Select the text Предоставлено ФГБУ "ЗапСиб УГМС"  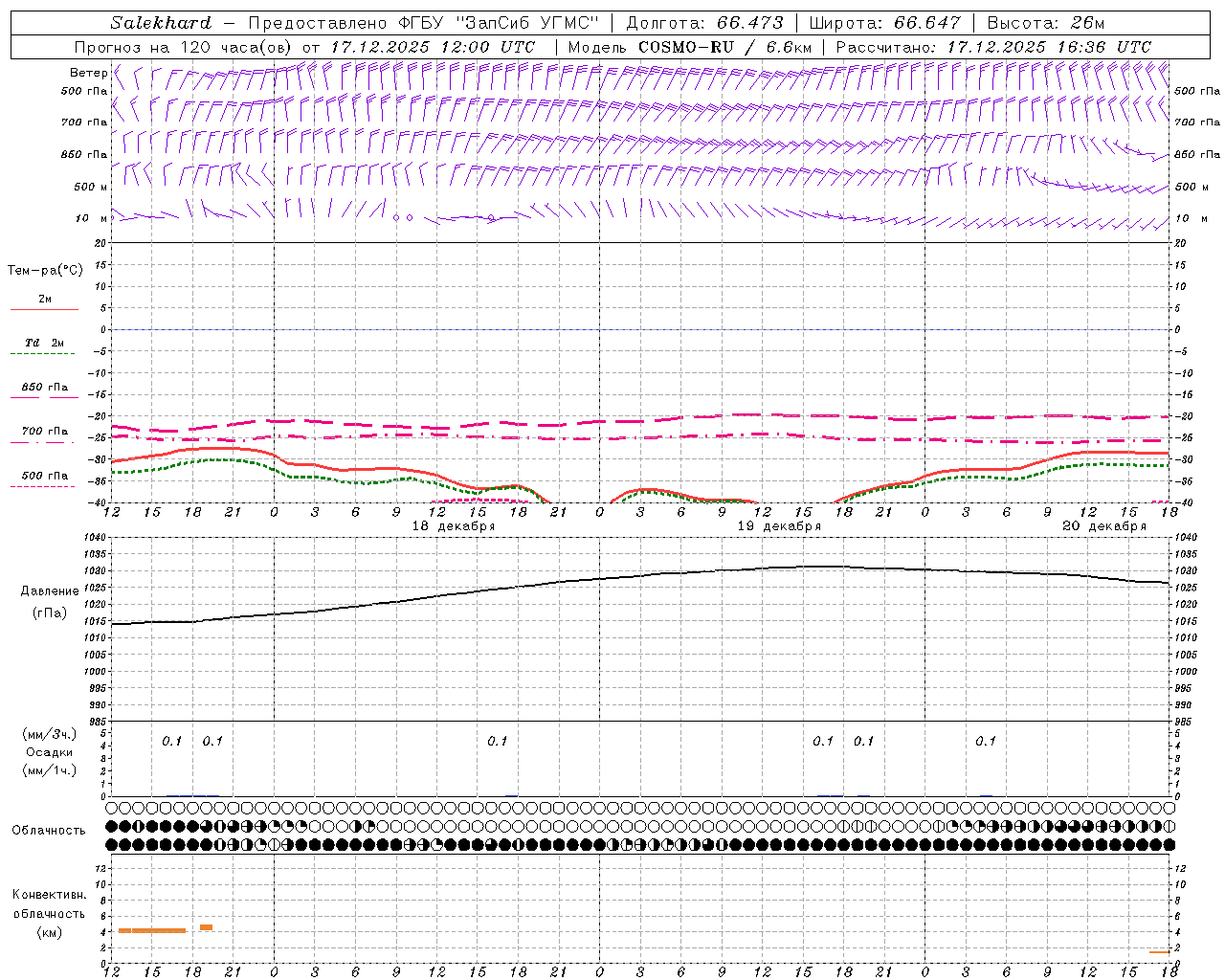click(422, 23)
